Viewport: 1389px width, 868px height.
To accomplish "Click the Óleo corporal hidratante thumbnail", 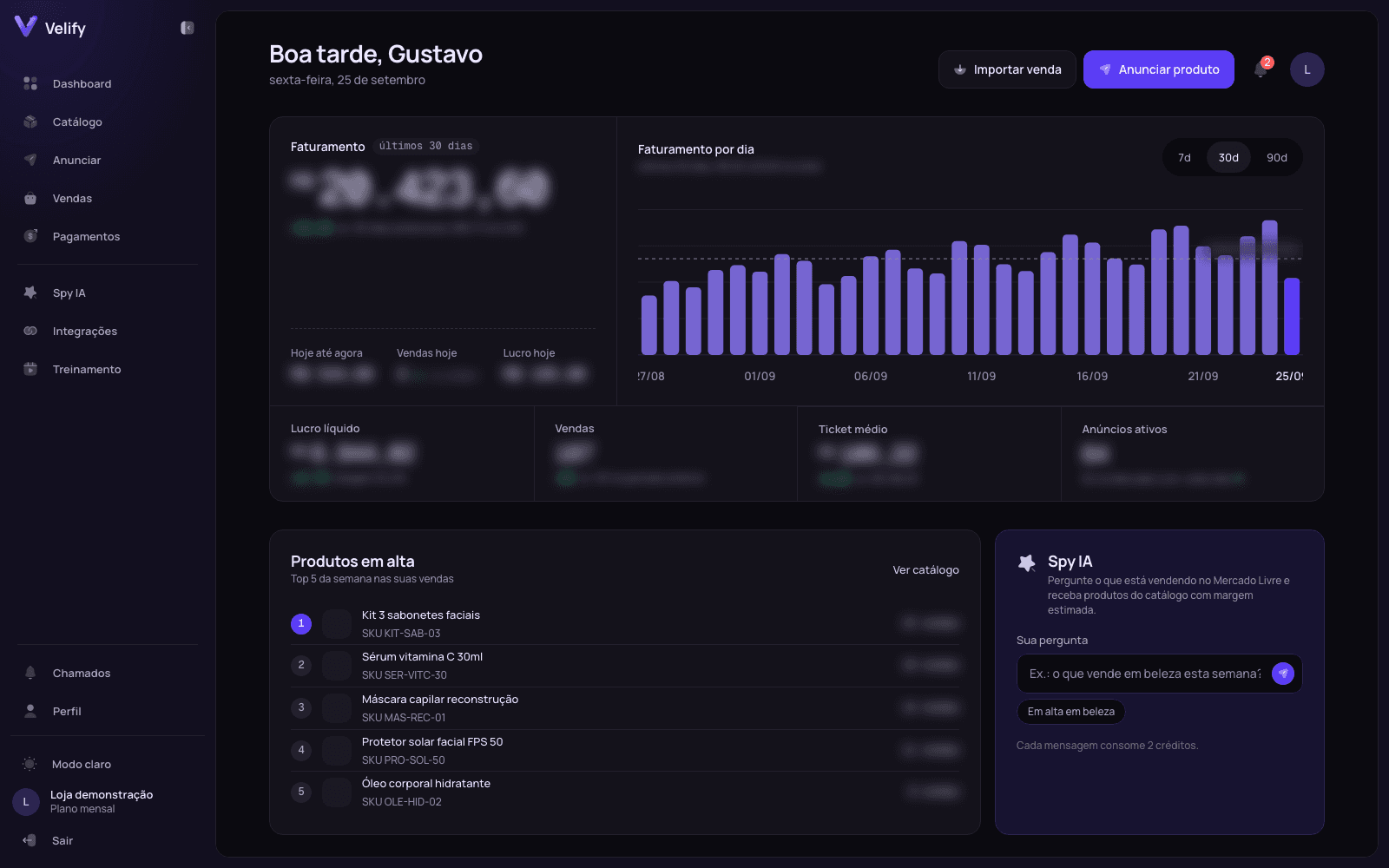I will (337, 792).
